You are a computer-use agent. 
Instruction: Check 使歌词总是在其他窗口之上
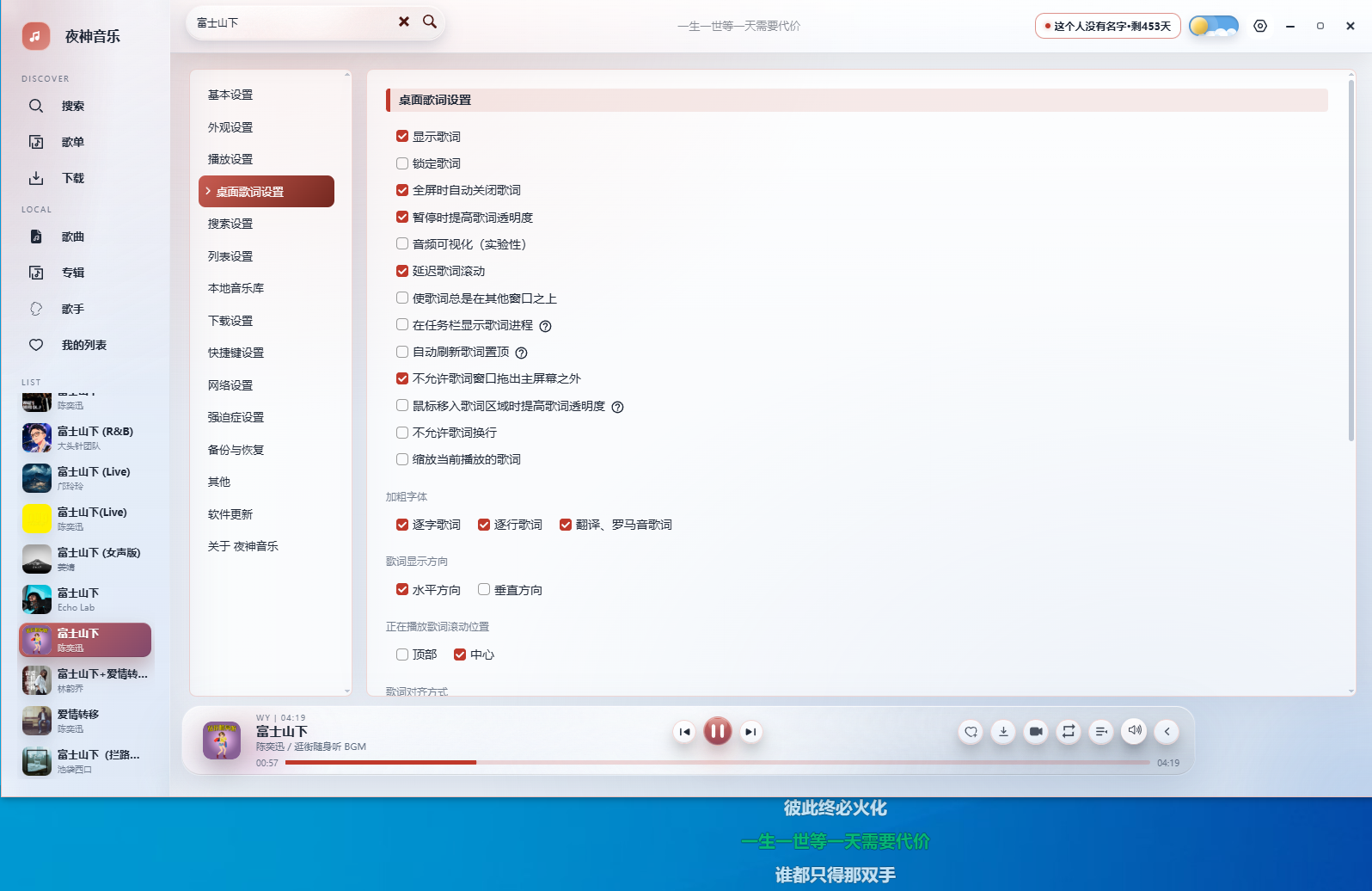(x=402, y=298)
